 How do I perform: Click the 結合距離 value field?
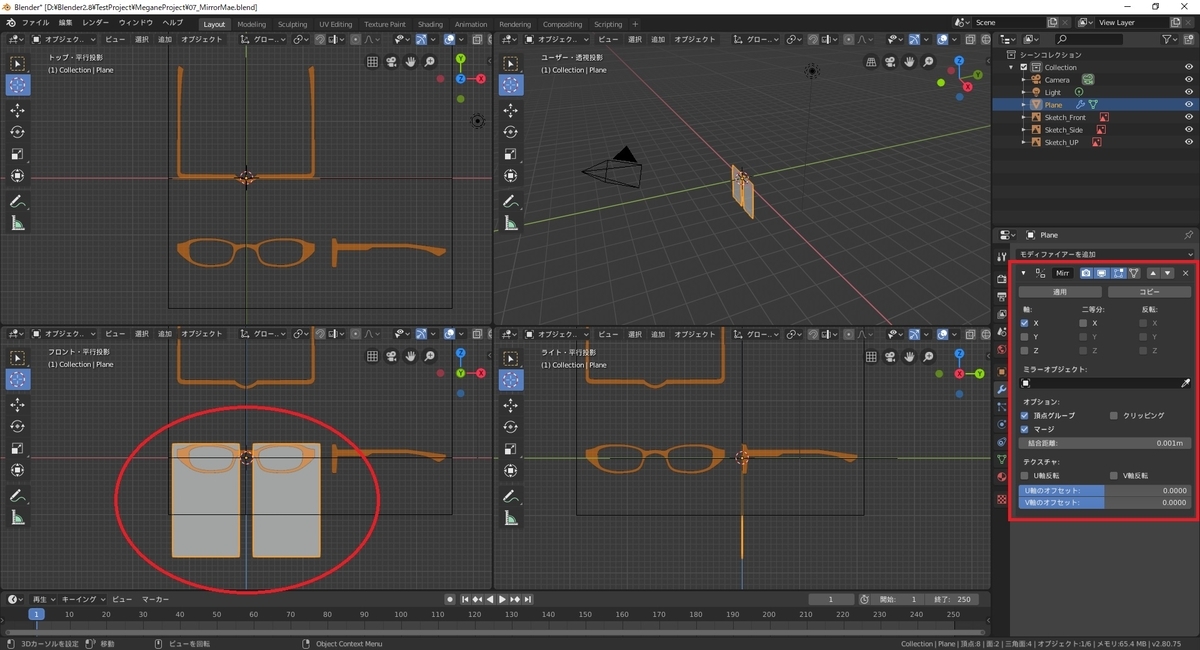coord(1105,443)
